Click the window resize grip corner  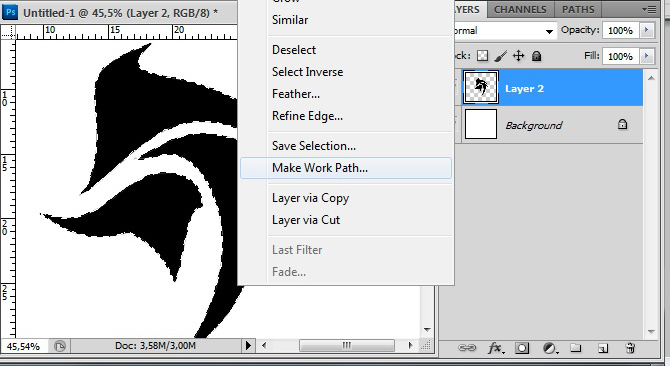(x=426, y=346)
